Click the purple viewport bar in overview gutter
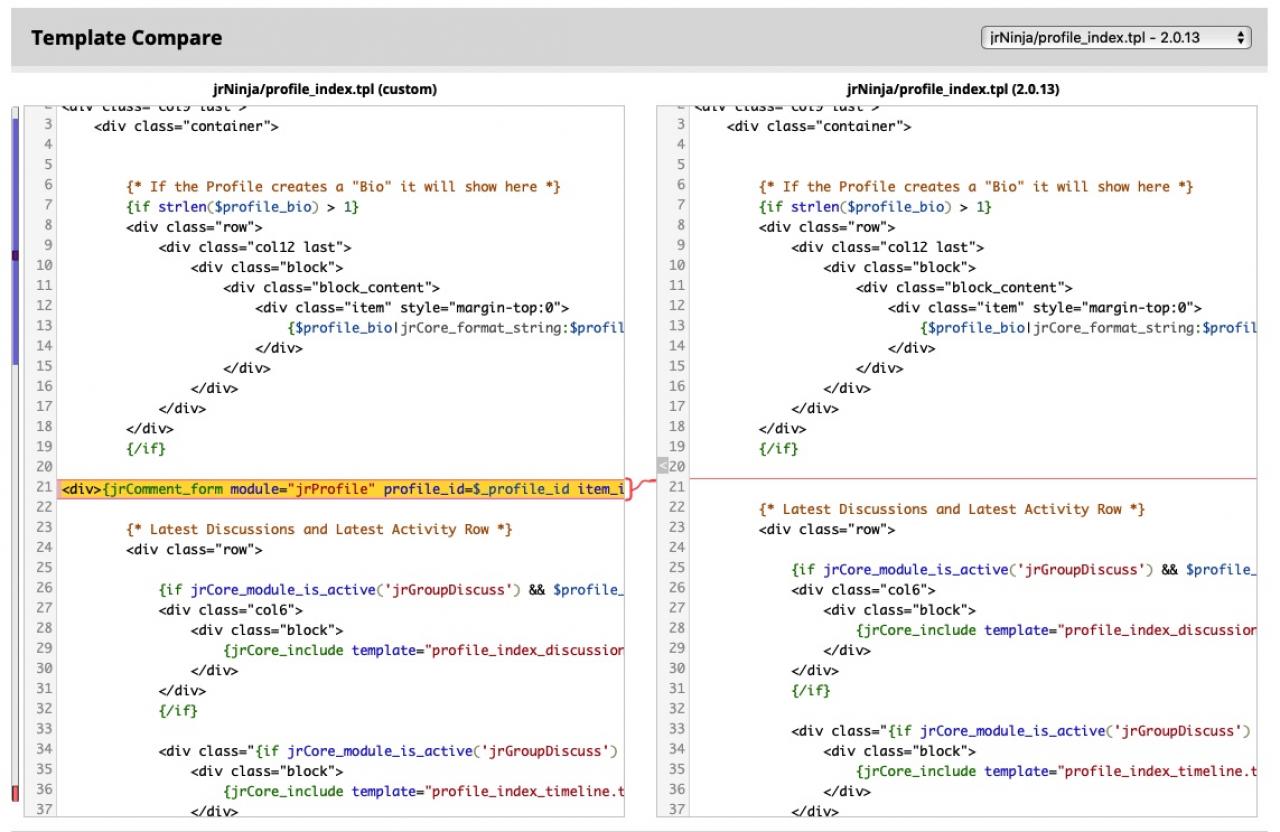 (14, 190)
